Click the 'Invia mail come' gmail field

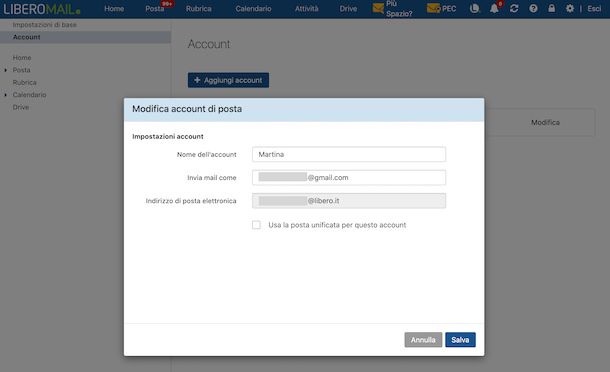(x=349, y=177)
